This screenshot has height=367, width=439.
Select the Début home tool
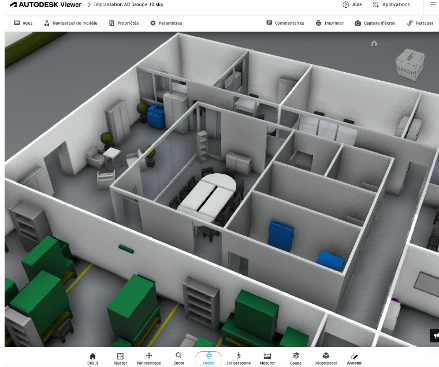93,359
